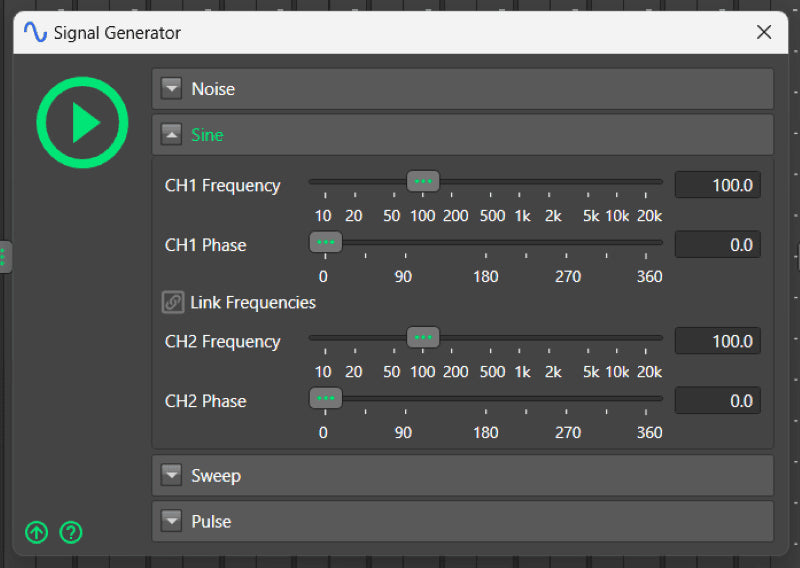Click the sine wave icon in title bar

tap(35, 33)
